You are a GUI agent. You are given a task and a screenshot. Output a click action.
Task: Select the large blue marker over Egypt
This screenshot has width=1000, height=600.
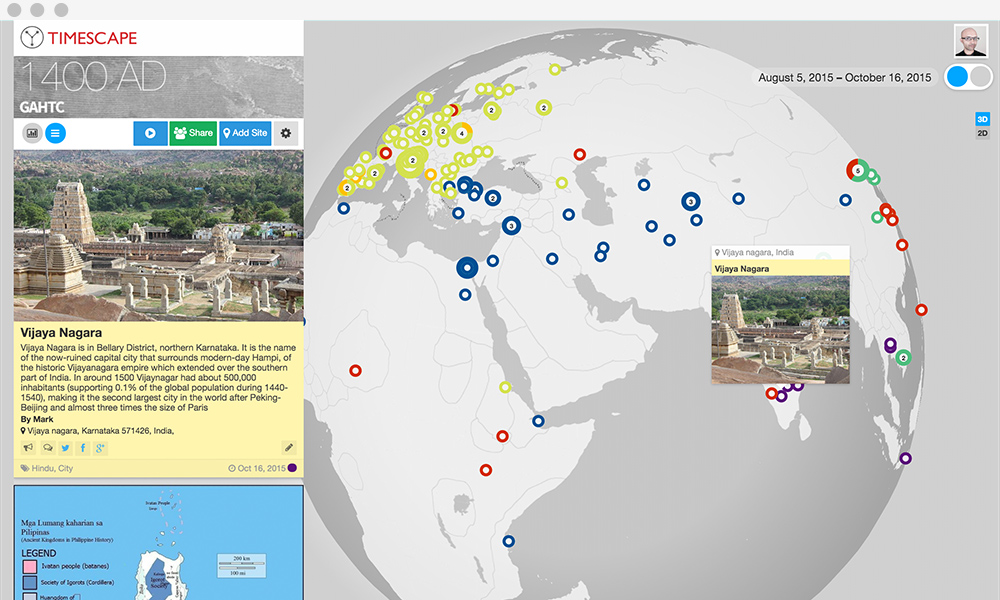(x=467, y=268)
